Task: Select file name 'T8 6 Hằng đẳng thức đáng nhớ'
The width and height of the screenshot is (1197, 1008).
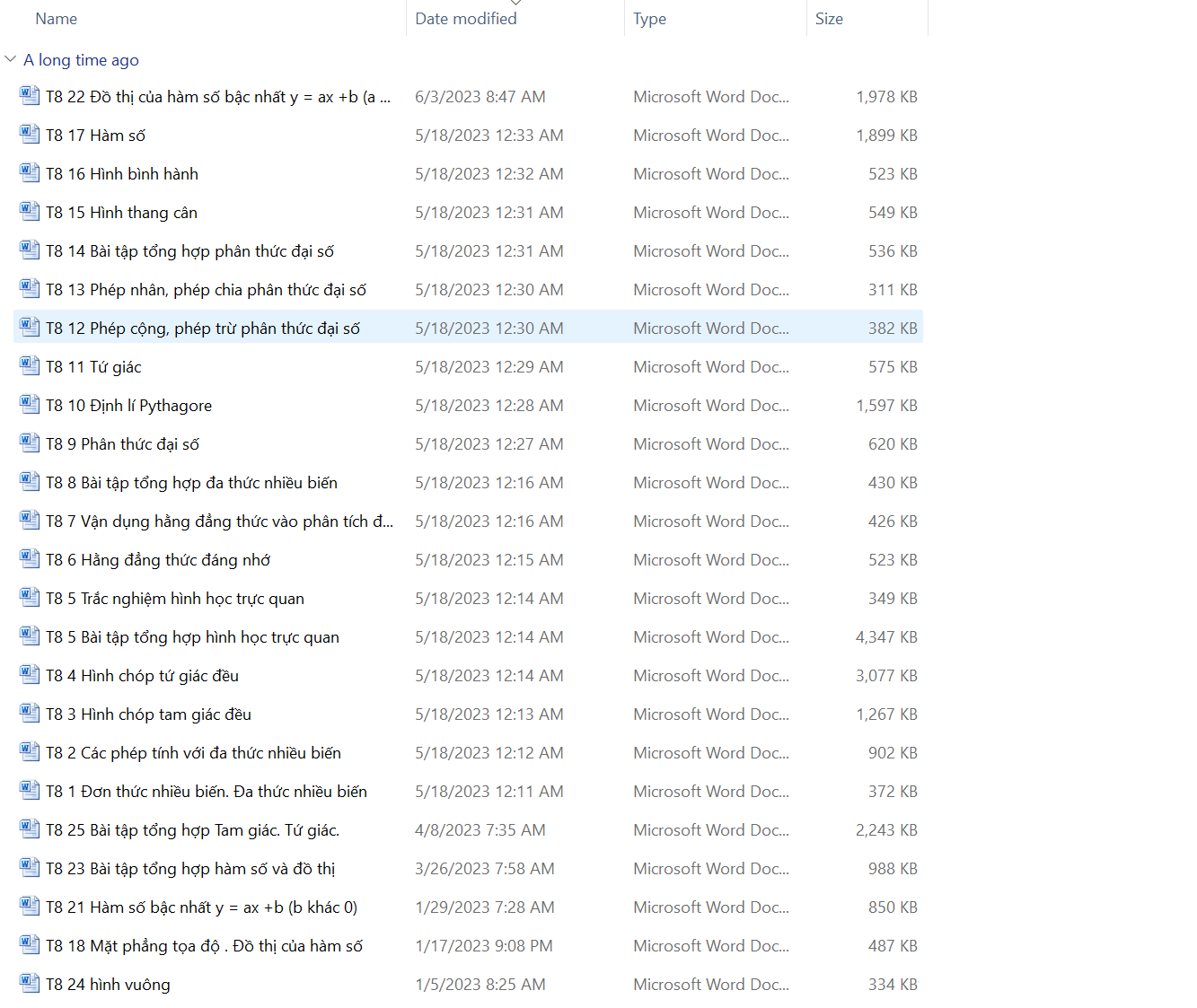Action: tap(158, 560)
